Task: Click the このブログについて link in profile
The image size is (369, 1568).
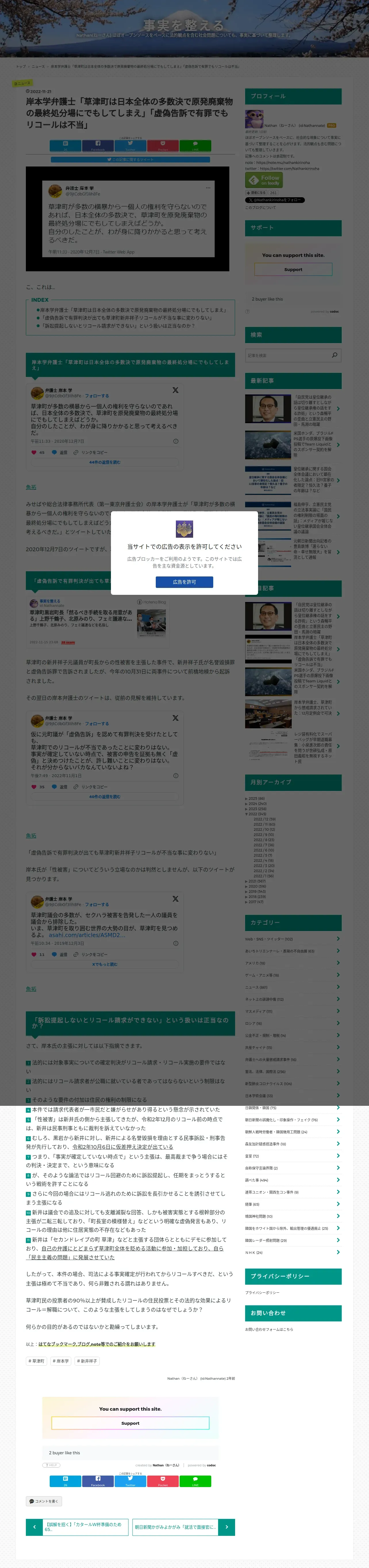Action: (x=261, y=208)
